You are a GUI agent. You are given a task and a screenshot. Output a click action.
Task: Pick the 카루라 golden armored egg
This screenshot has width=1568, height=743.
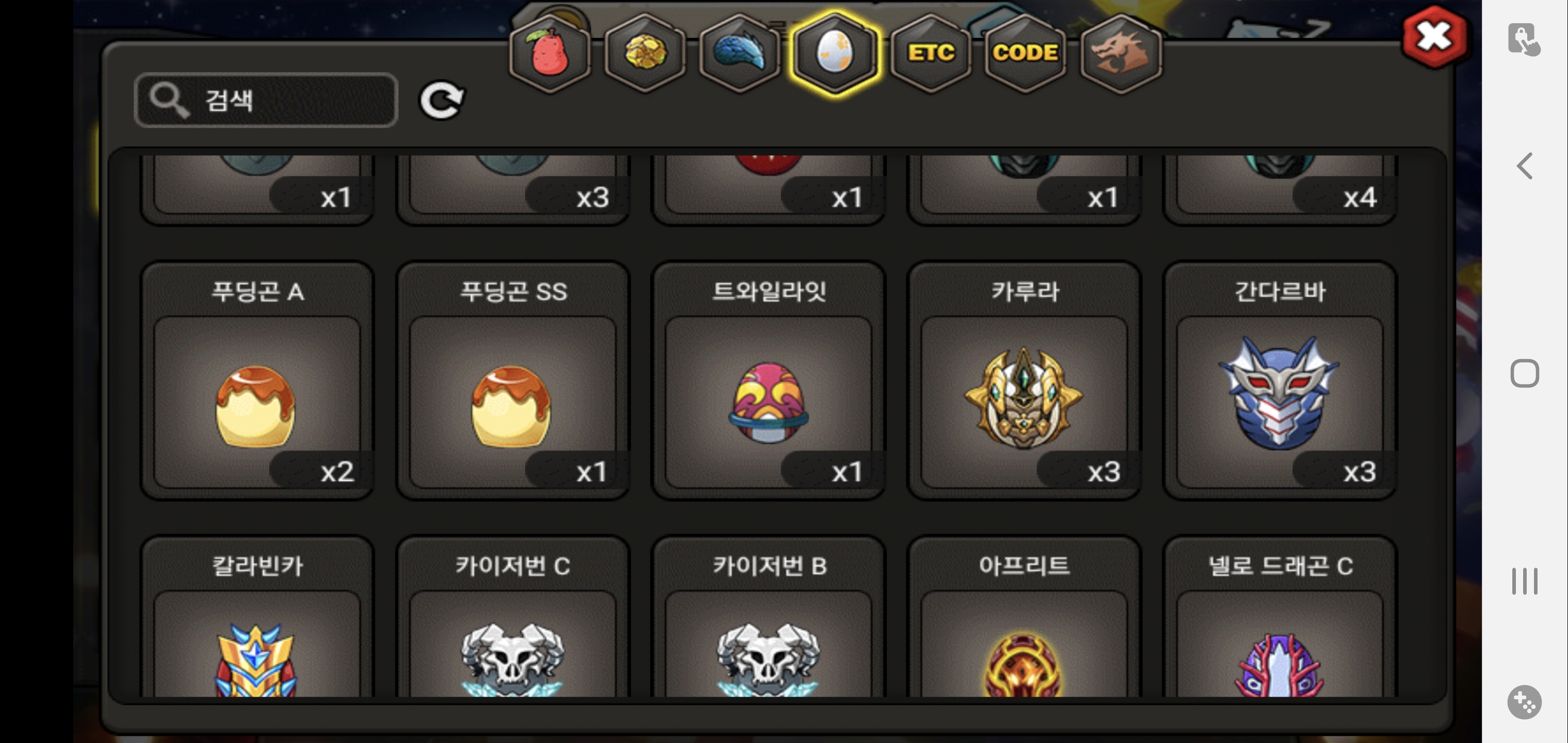1024,381
